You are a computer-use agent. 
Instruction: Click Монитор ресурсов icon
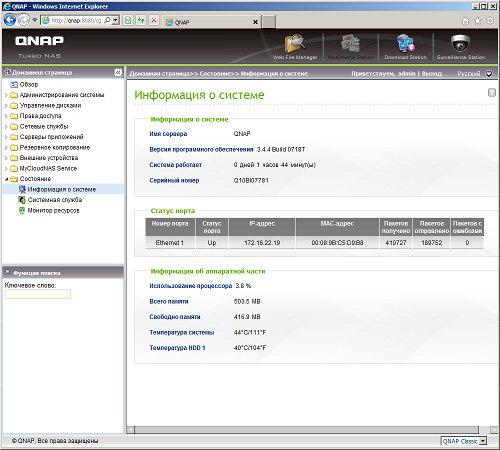click(x=22, y=210)
